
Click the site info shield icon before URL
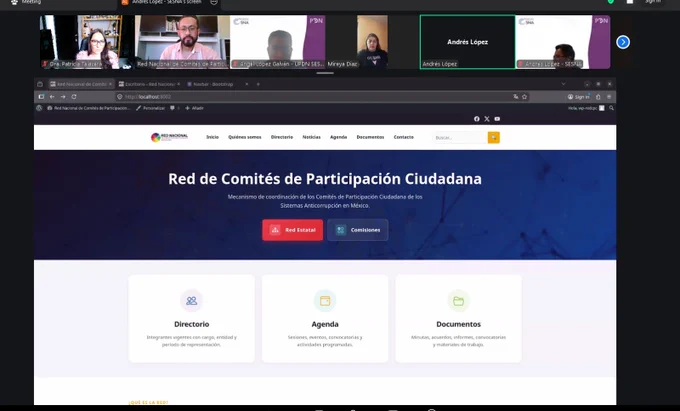click(x=120, y=97)
